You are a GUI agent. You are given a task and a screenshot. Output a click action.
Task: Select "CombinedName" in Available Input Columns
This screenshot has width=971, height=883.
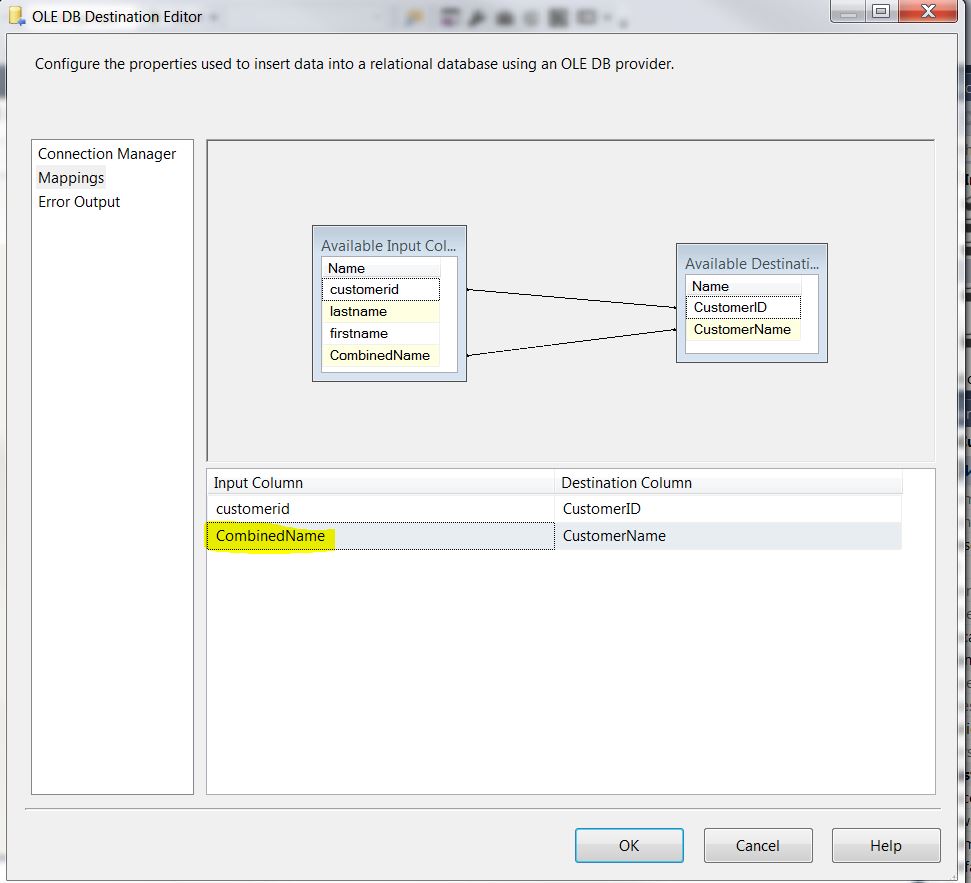tap(380, 355)
